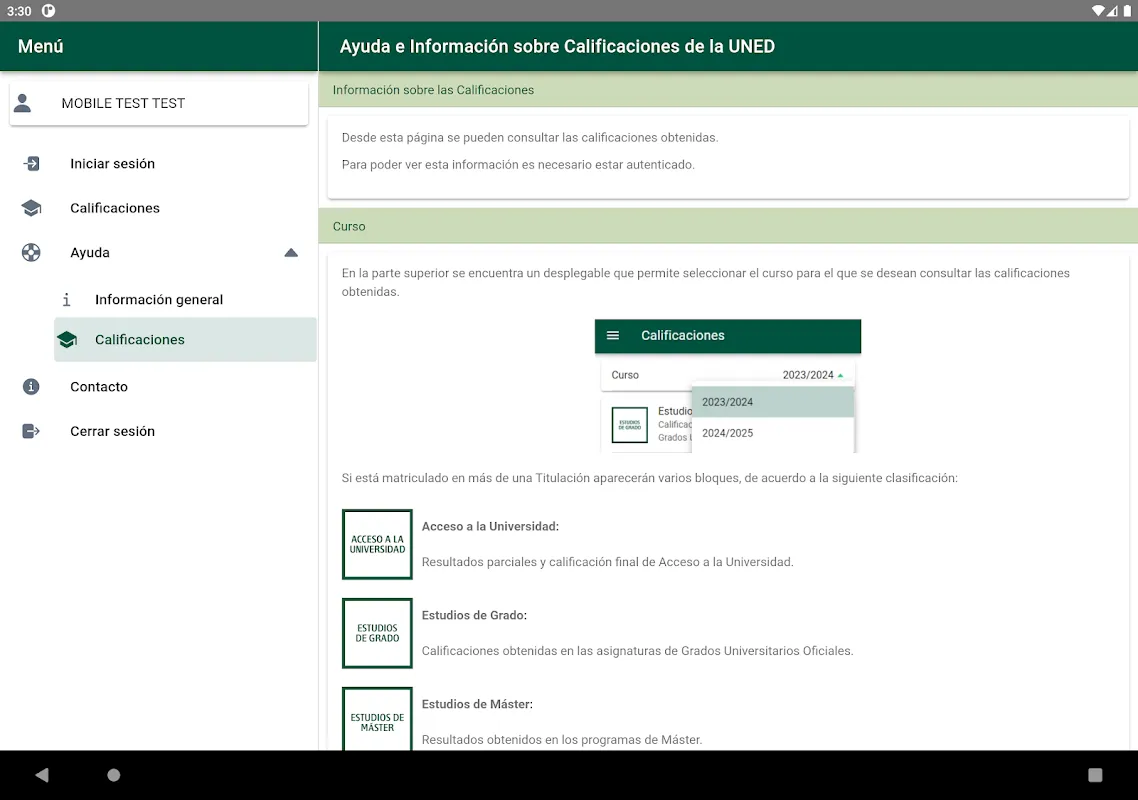Select the Ayuda menu item

pos(159,253)
